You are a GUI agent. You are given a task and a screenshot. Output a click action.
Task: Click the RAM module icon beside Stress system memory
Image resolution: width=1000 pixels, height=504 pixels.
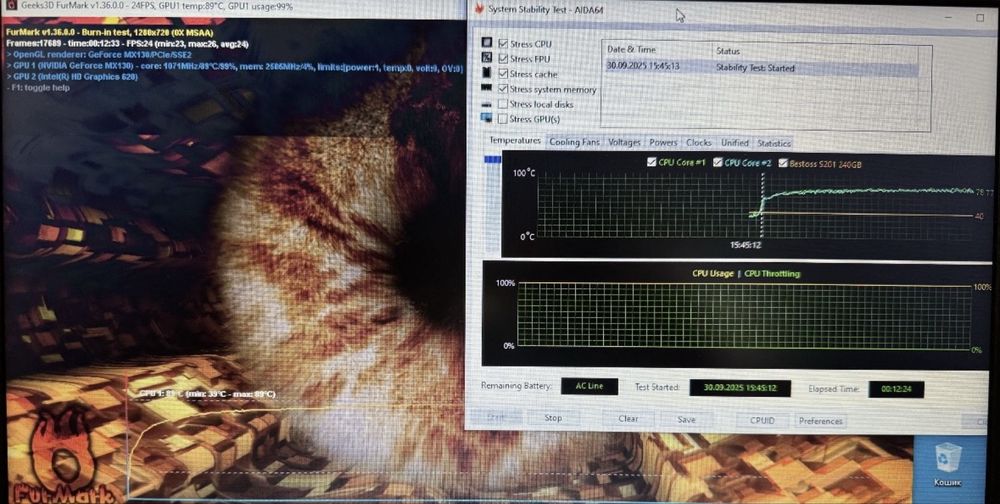point(487,88)
